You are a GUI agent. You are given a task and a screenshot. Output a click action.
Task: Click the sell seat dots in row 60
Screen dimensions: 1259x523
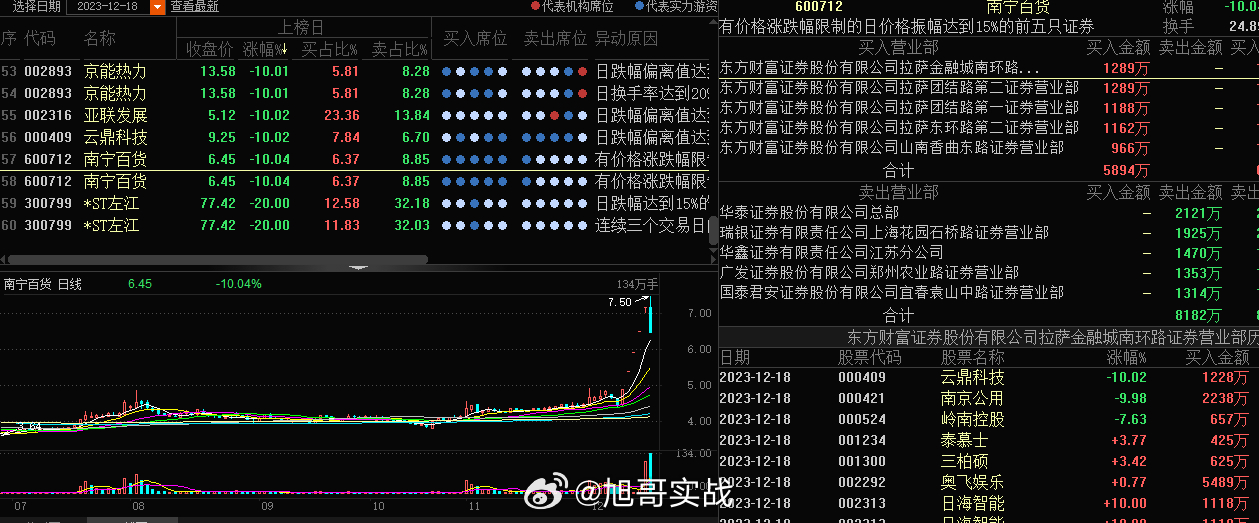click(555, 225)
